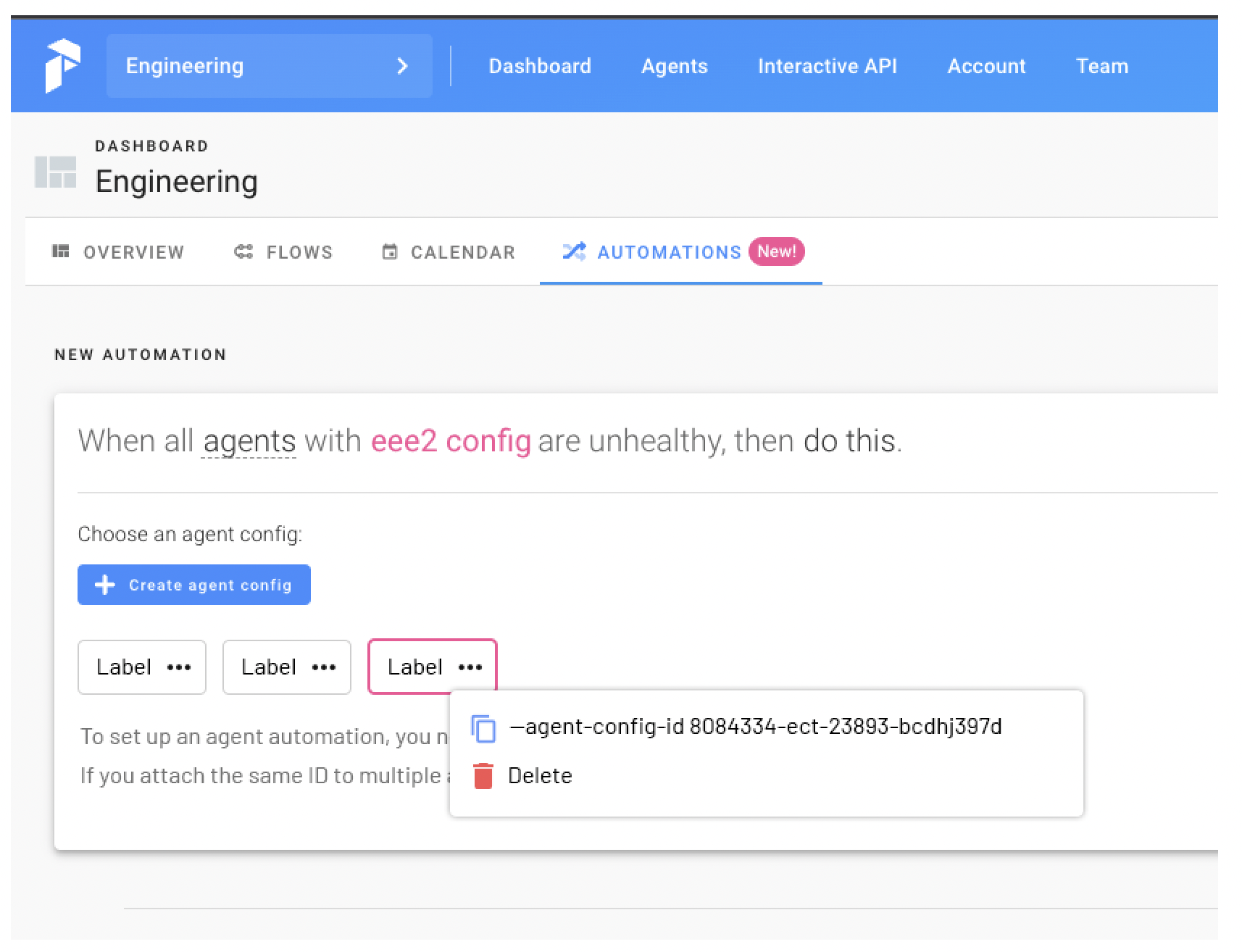Click the underlined agents word in sentence
1242x952 pixels.
249,441
